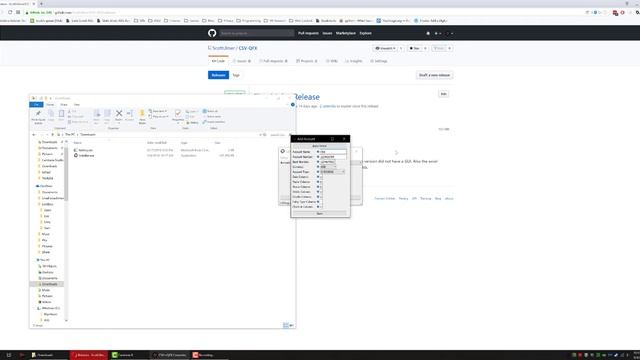Click the Explorer up-one-level arrow
This screenshot has width=640, height=360.
click(52, 135)
